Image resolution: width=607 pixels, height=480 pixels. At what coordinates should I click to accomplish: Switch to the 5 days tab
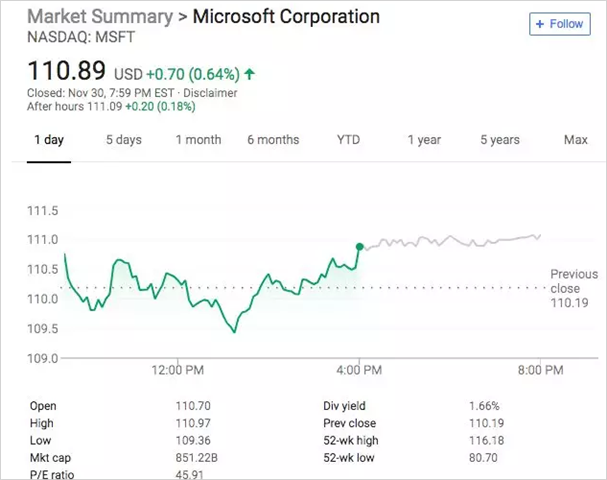point(124,140)
